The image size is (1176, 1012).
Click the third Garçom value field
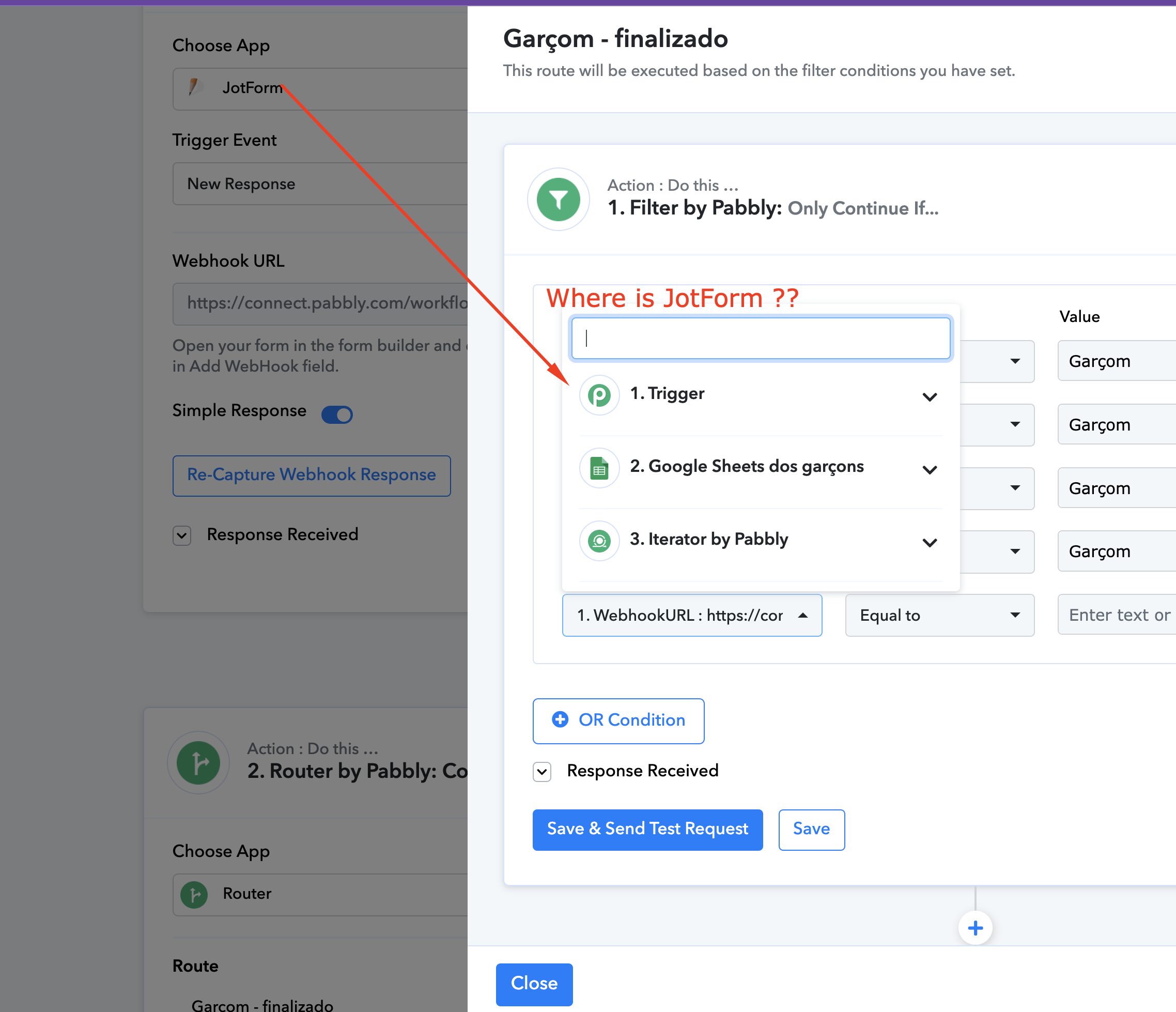click(1117, 487)
